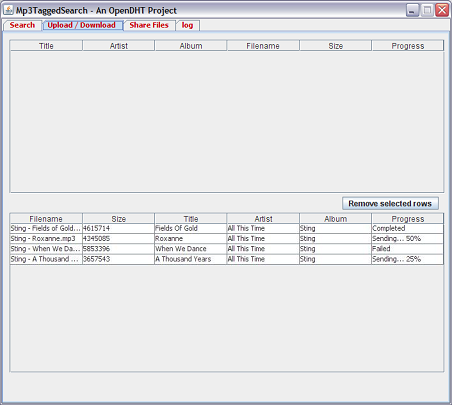This screenshot has width=452, height=405.
Task: Select the Upload / Download tab
Action: click(x=82, y=25)
